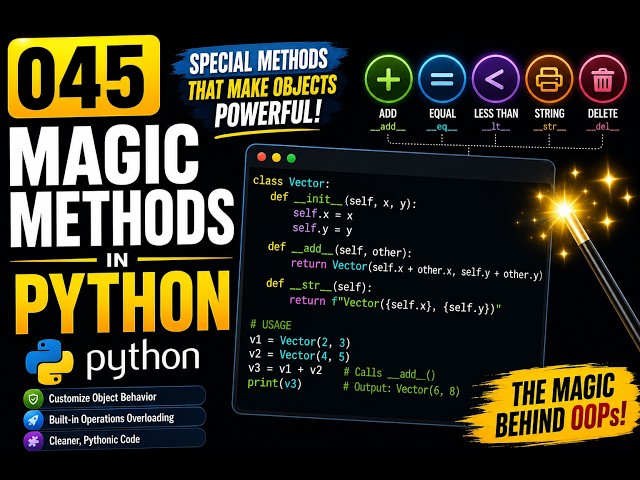Click the __str__ label below STRING
The width and height of the screenshot is (640, 480).
pyautogui.click(x=549, y=127)
